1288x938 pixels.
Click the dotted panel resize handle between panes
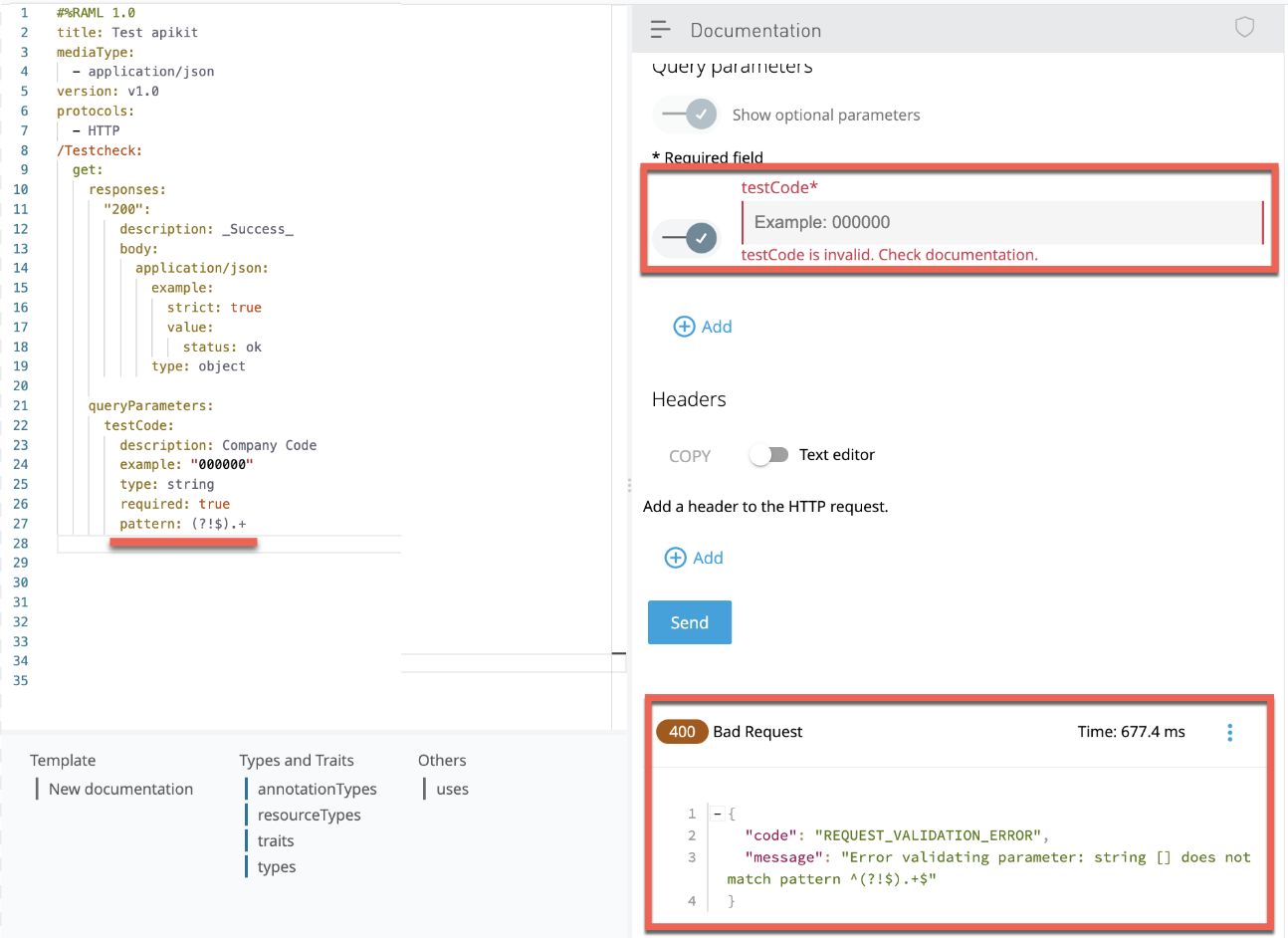tap(629, 485)
